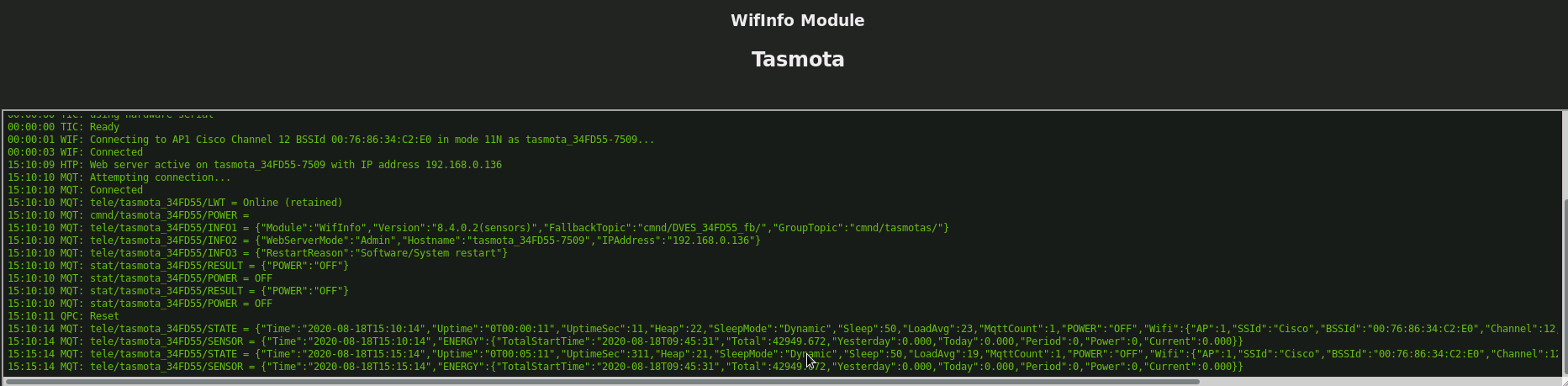Click log line 'WIF: Connected'
This screenshot has width=1568, height=386.
(x=76, y=152)
